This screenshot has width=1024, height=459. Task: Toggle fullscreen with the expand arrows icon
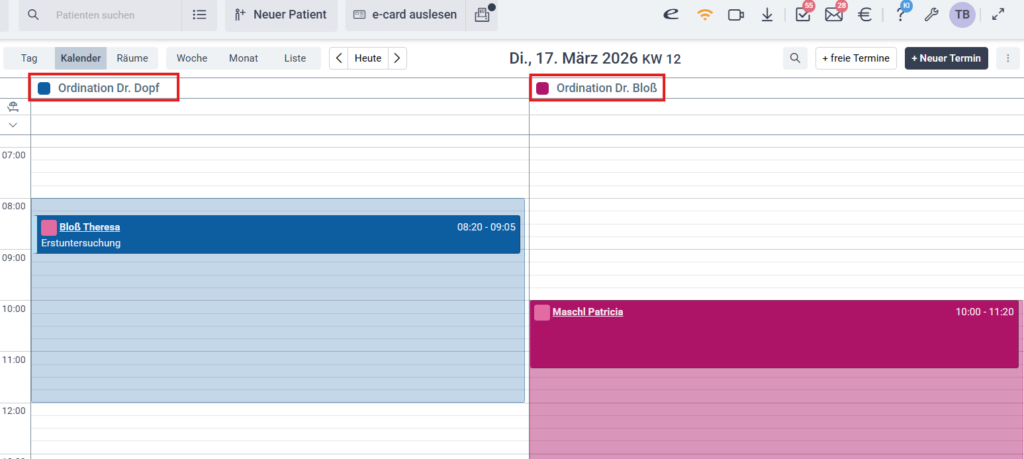(997, 15)
